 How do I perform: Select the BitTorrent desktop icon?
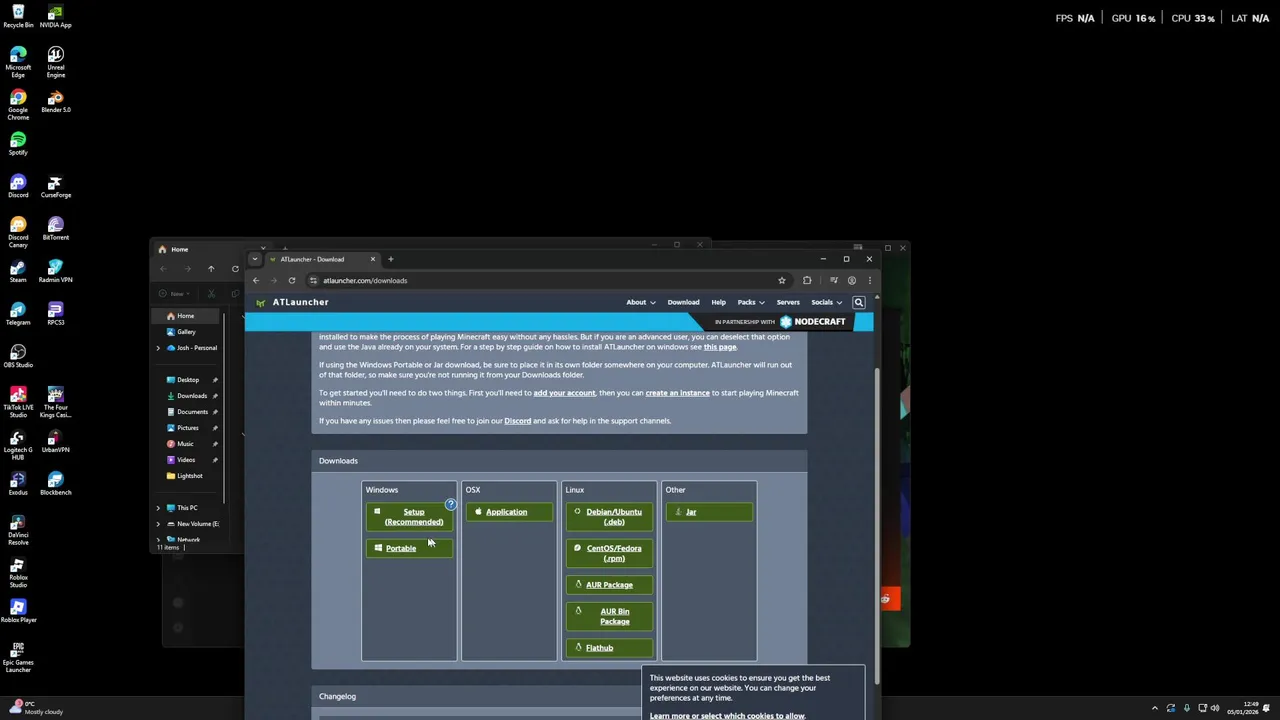coord(55,229)
